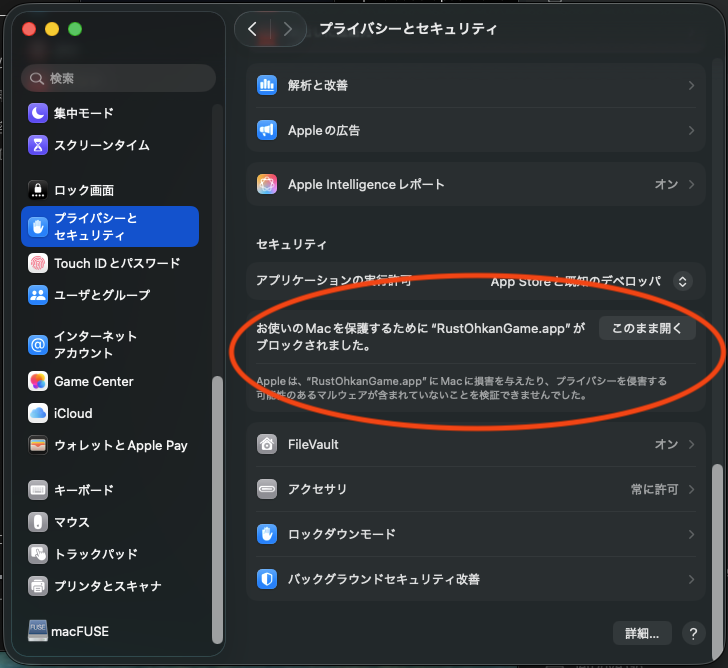The image size is (728, 668).
Task: Click the red close window button
Action: (x=29, y=29)
